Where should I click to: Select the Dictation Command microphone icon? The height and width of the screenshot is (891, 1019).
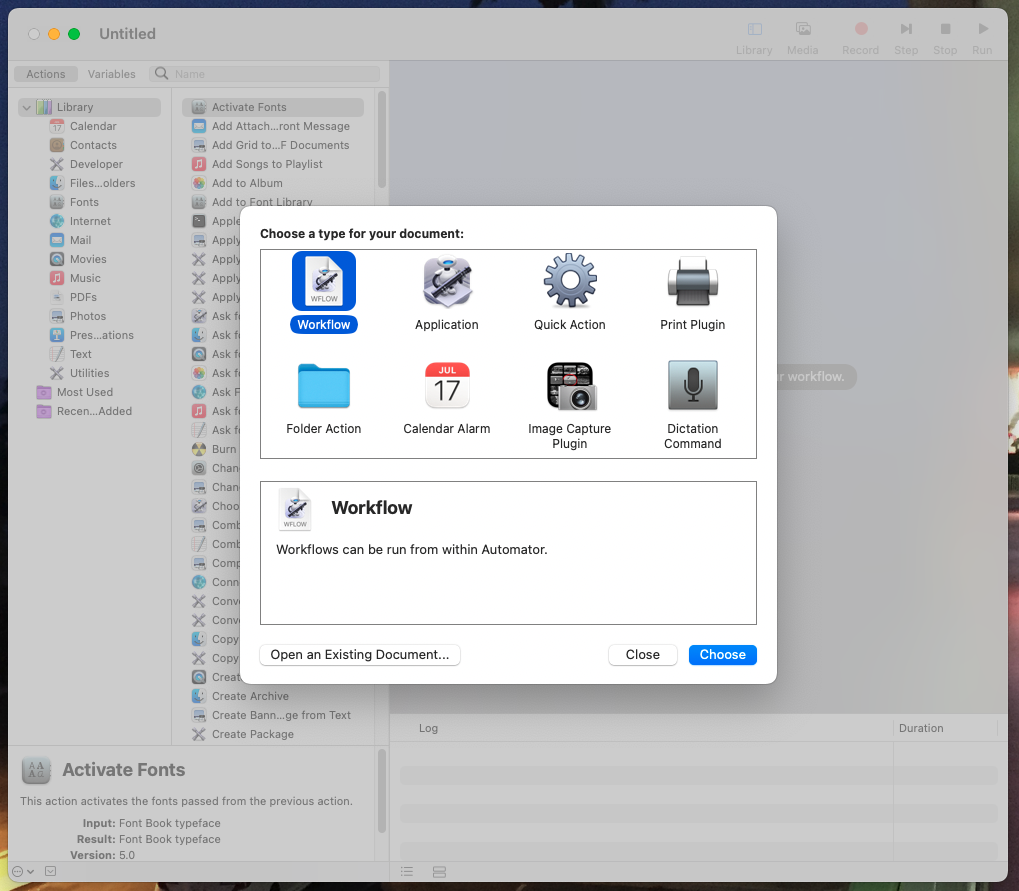[692, 385]
